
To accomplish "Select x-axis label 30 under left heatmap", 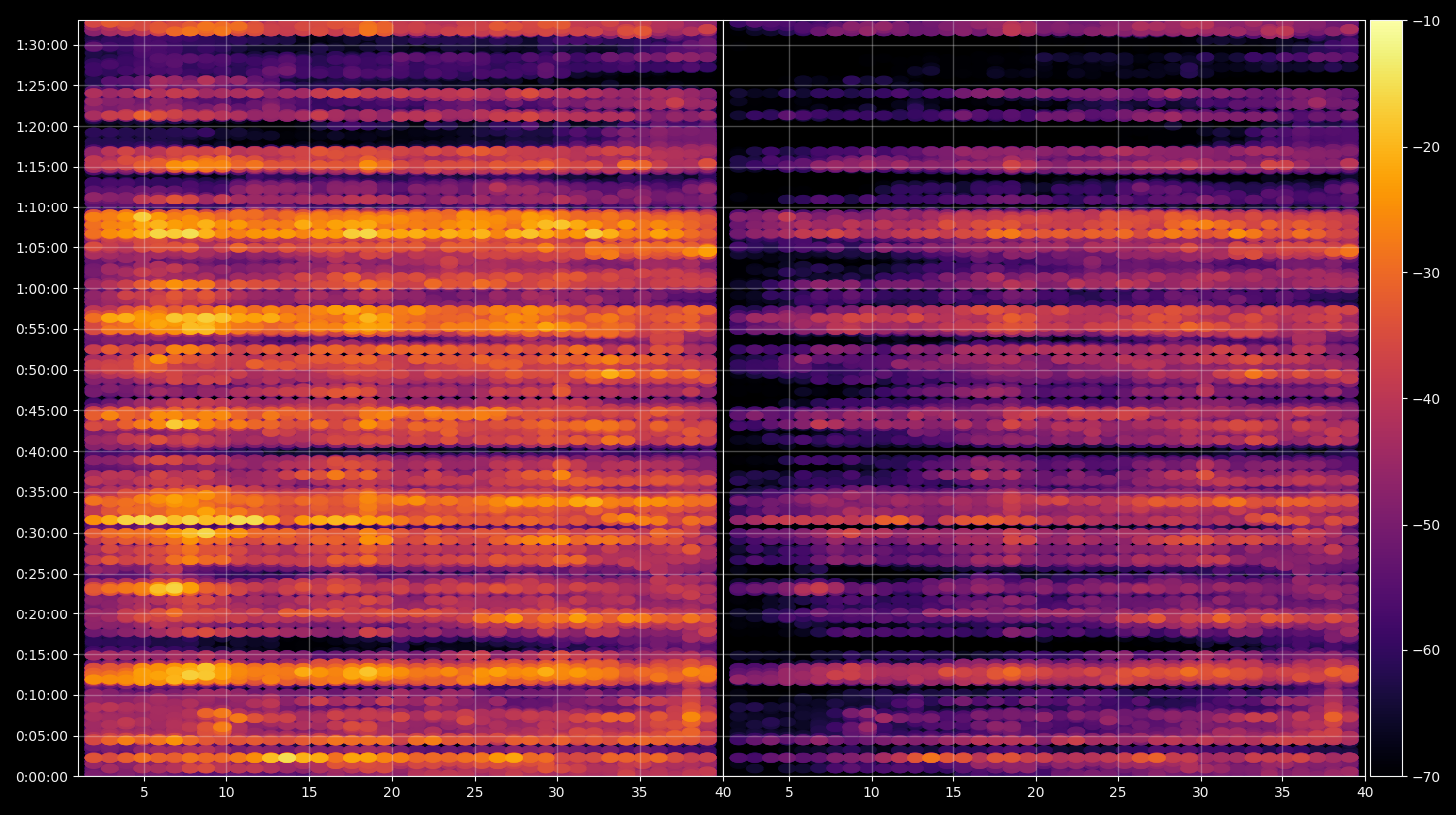I will point(556,793).
